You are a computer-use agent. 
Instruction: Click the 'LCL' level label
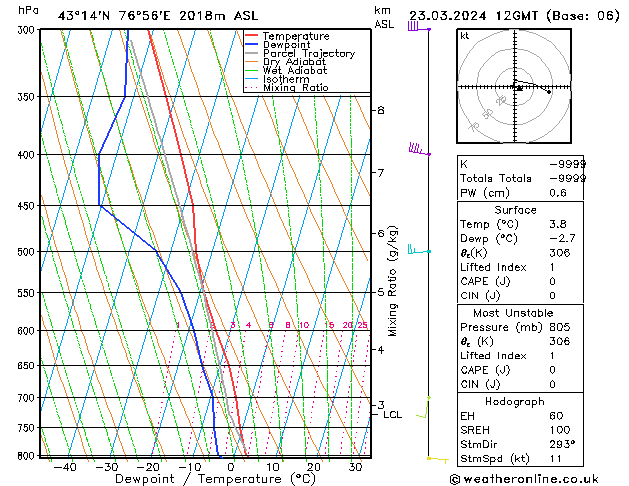click(x=392, y=415)
